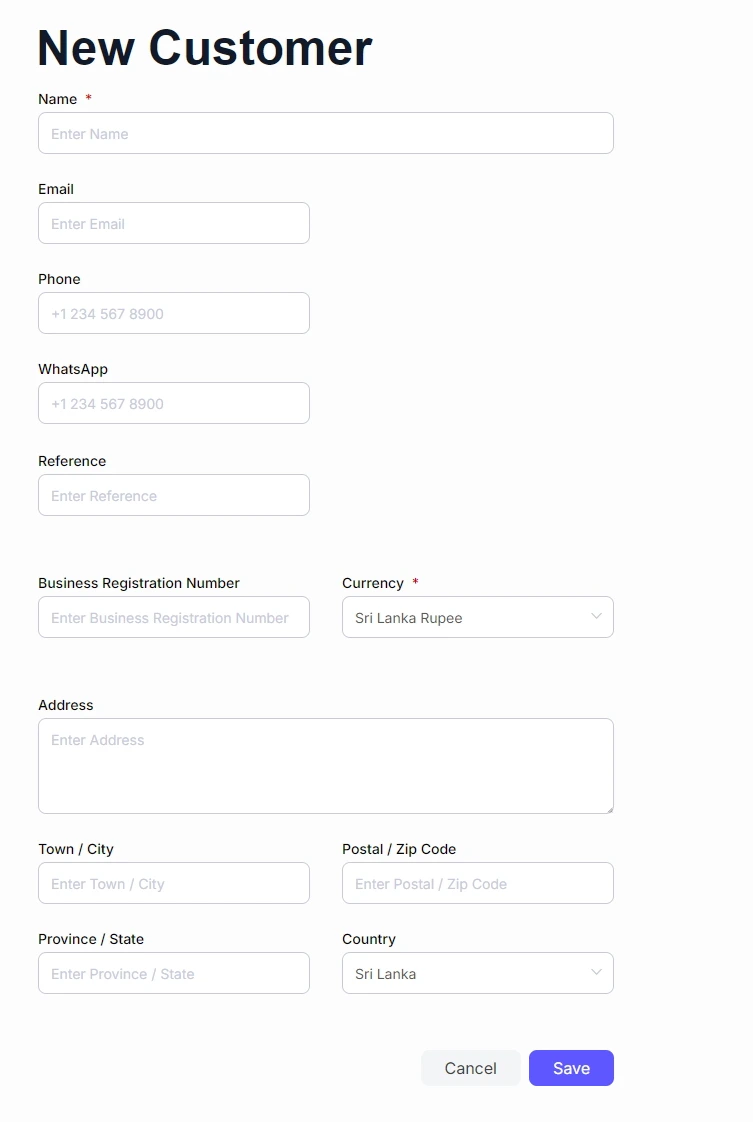This screenshot has width=753, height=1122.
Task: Select the Province / State input
Action: coord(173,973)
